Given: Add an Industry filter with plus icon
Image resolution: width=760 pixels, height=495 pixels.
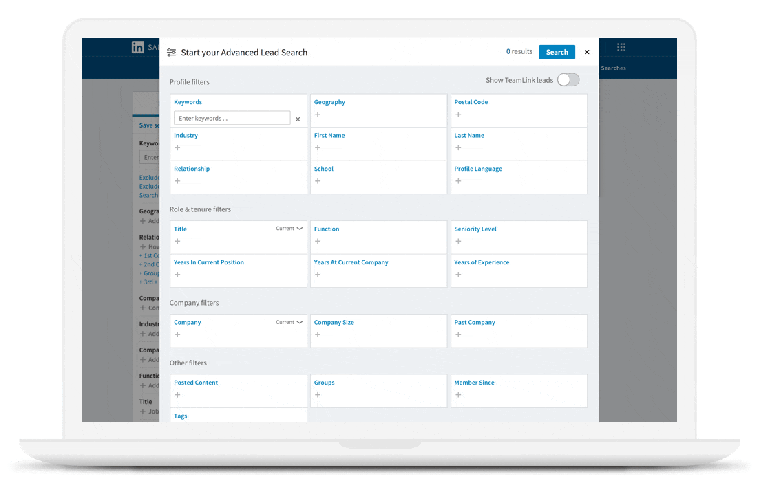Looking at the screenshot, I should click(177, 148).
